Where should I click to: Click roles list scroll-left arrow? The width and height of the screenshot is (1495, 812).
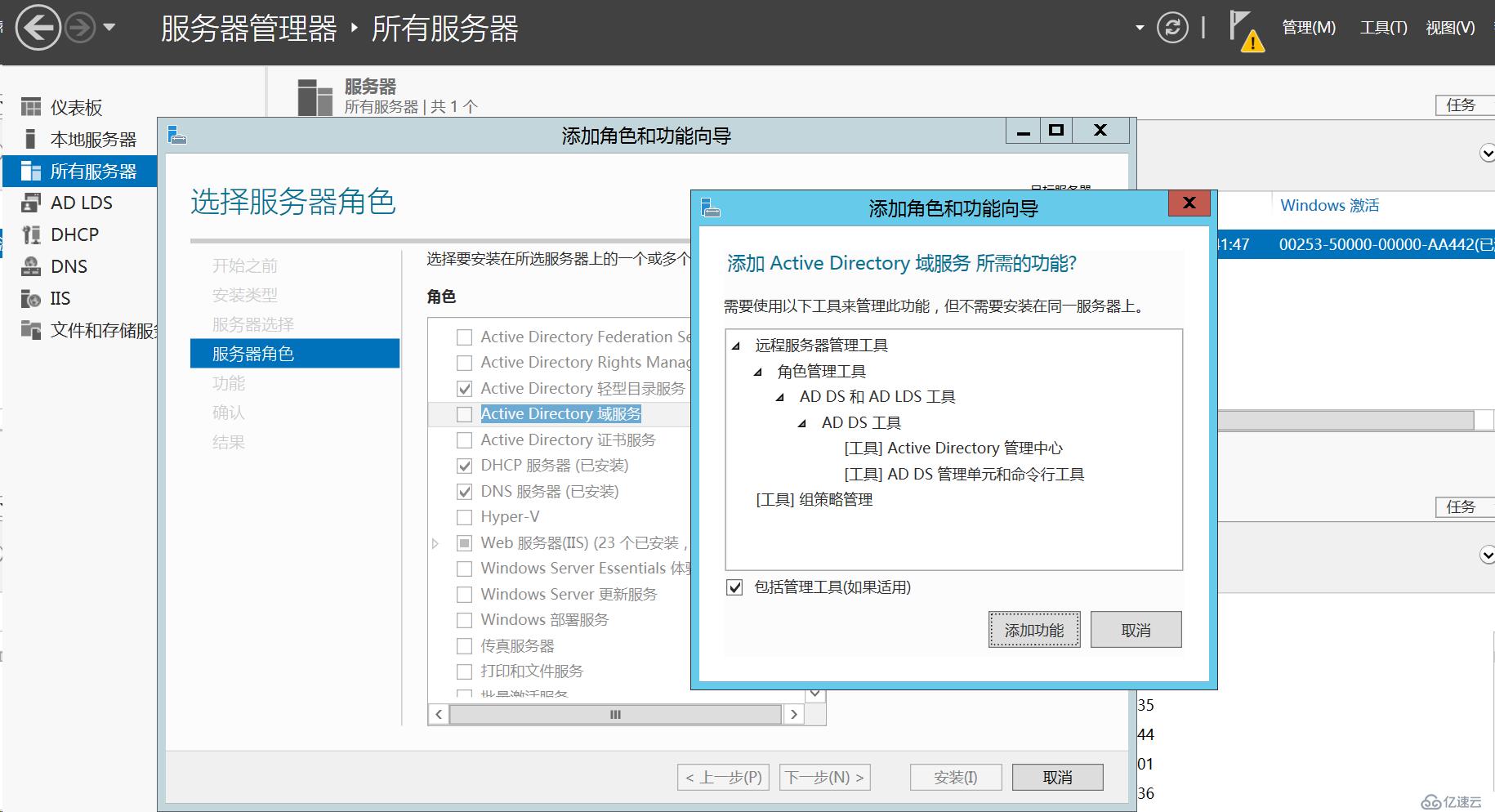pos(439,714)
